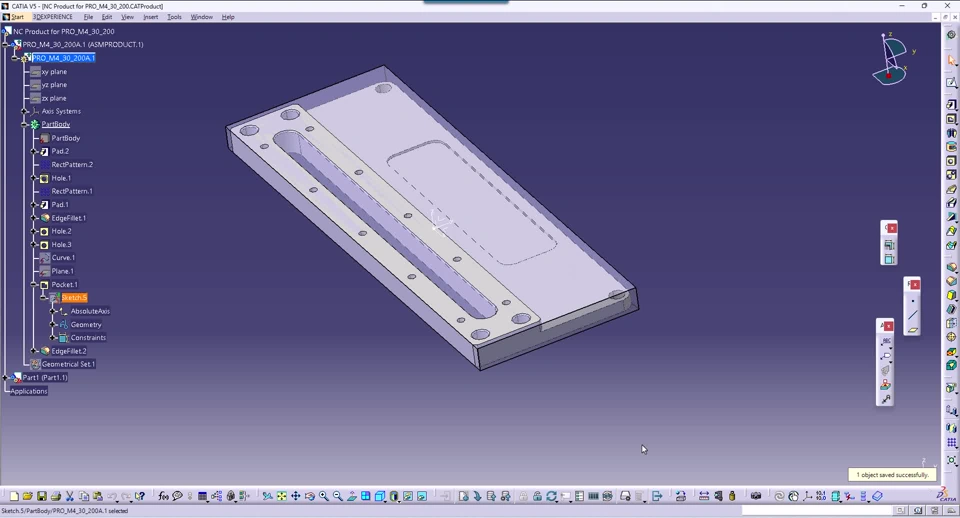This screenshot has height=518, width=960.
Task: Expand the Geometry node under Sketch.5
Action: [53, 325]
